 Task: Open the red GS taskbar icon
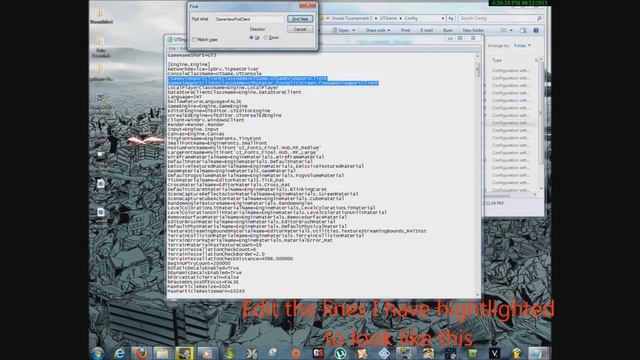coord(318,353)
